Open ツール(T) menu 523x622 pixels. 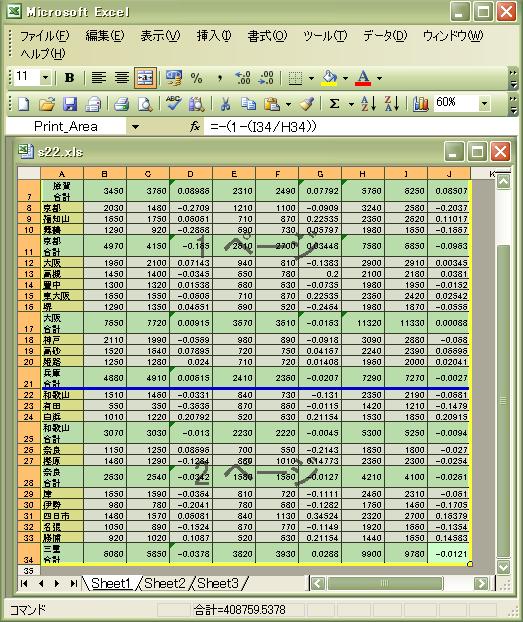[x=325, y=36]
